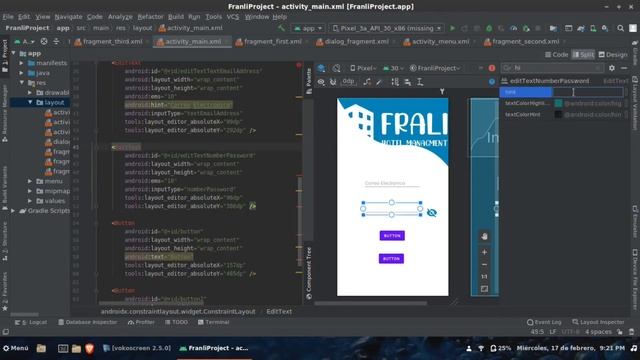The image size is (640, 360).
Task: Select design surface layers icon
Action: [321, 68]
